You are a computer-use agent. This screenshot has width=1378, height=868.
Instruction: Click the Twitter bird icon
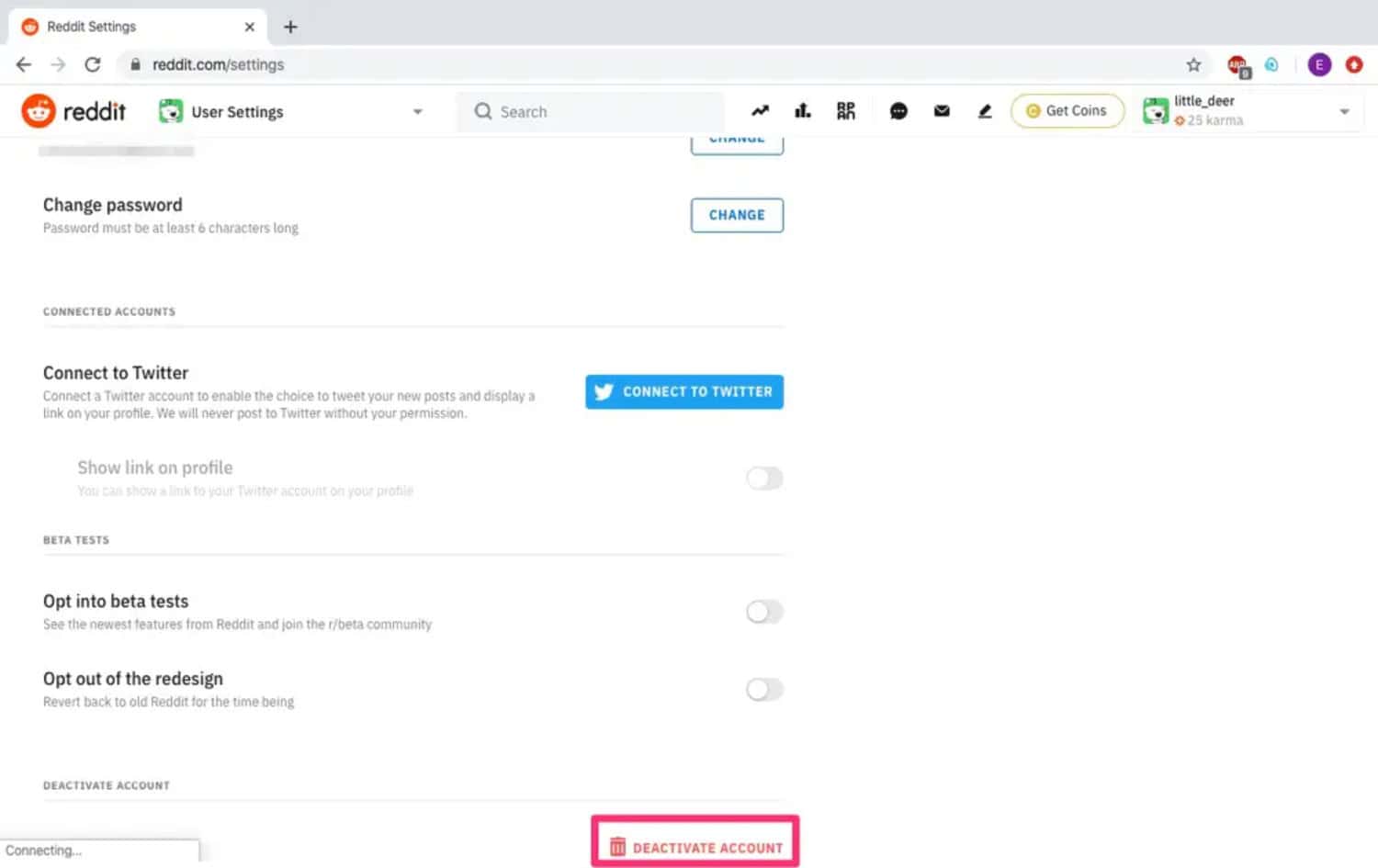coord(604,391)
